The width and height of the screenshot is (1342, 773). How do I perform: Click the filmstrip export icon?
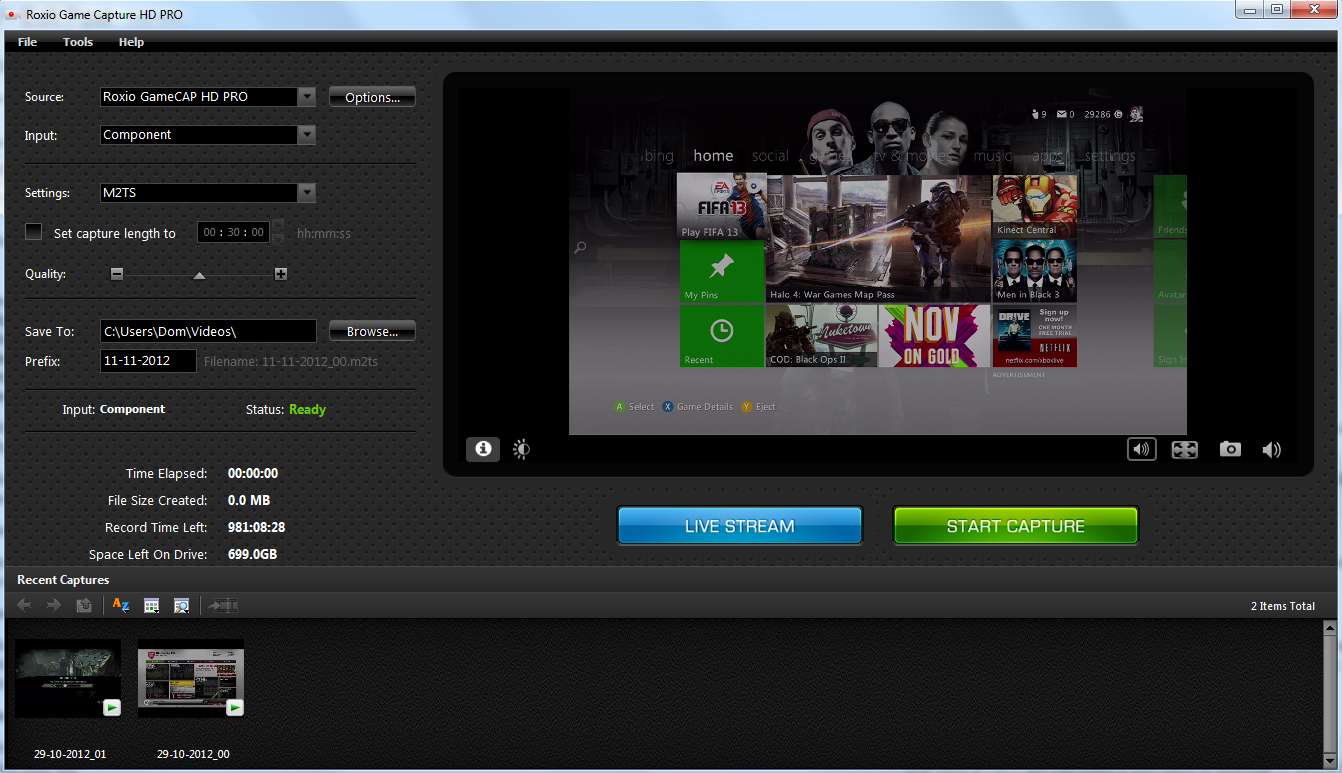pos(223,605)
